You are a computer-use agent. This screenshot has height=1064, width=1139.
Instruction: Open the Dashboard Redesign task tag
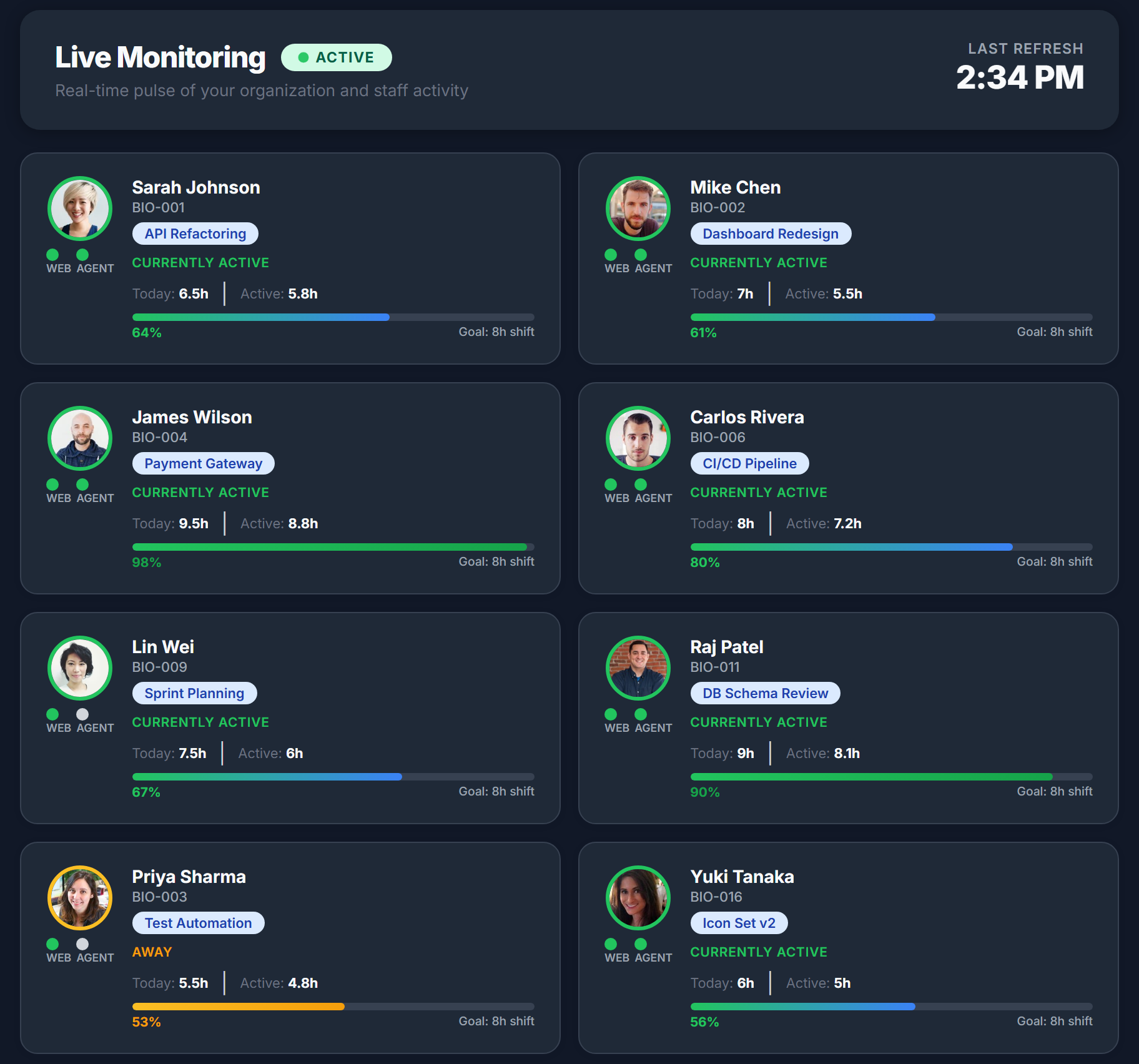pyautogui.click(x=771, y=234)
